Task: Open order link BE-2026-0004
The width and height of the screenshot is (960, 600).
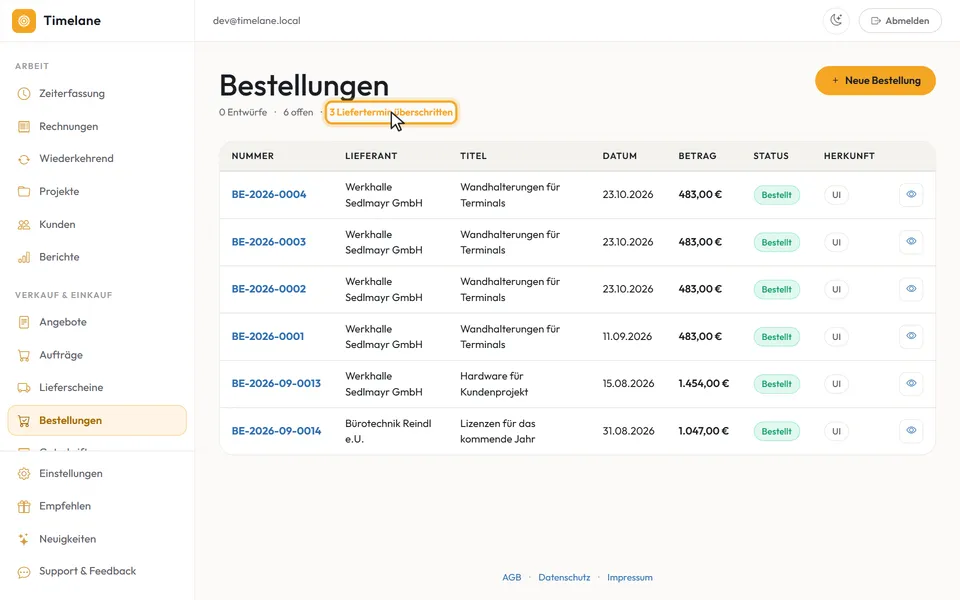Action: click(x=269, y=195)
